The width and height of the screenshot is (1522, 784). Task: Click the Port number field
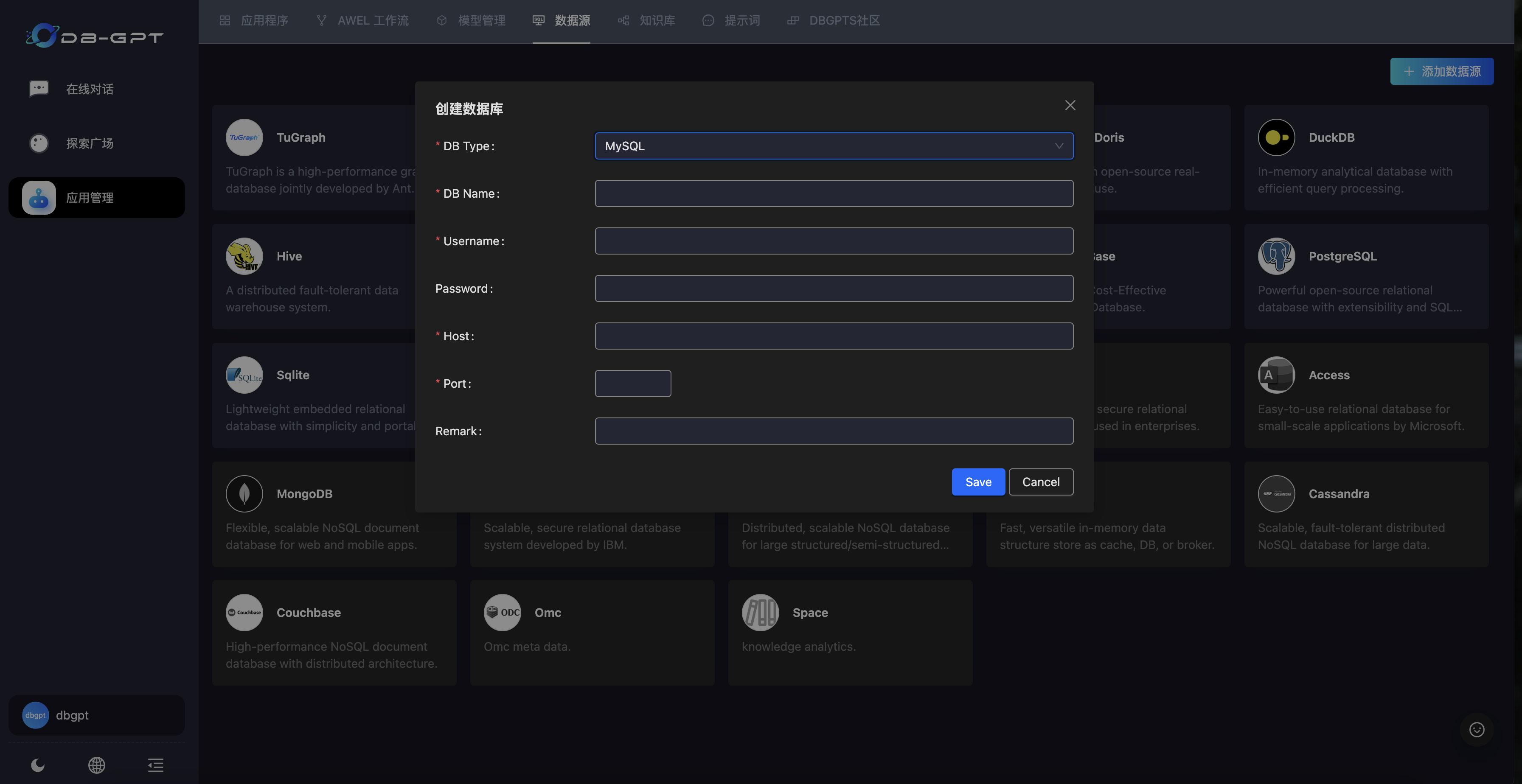[632, 384]
